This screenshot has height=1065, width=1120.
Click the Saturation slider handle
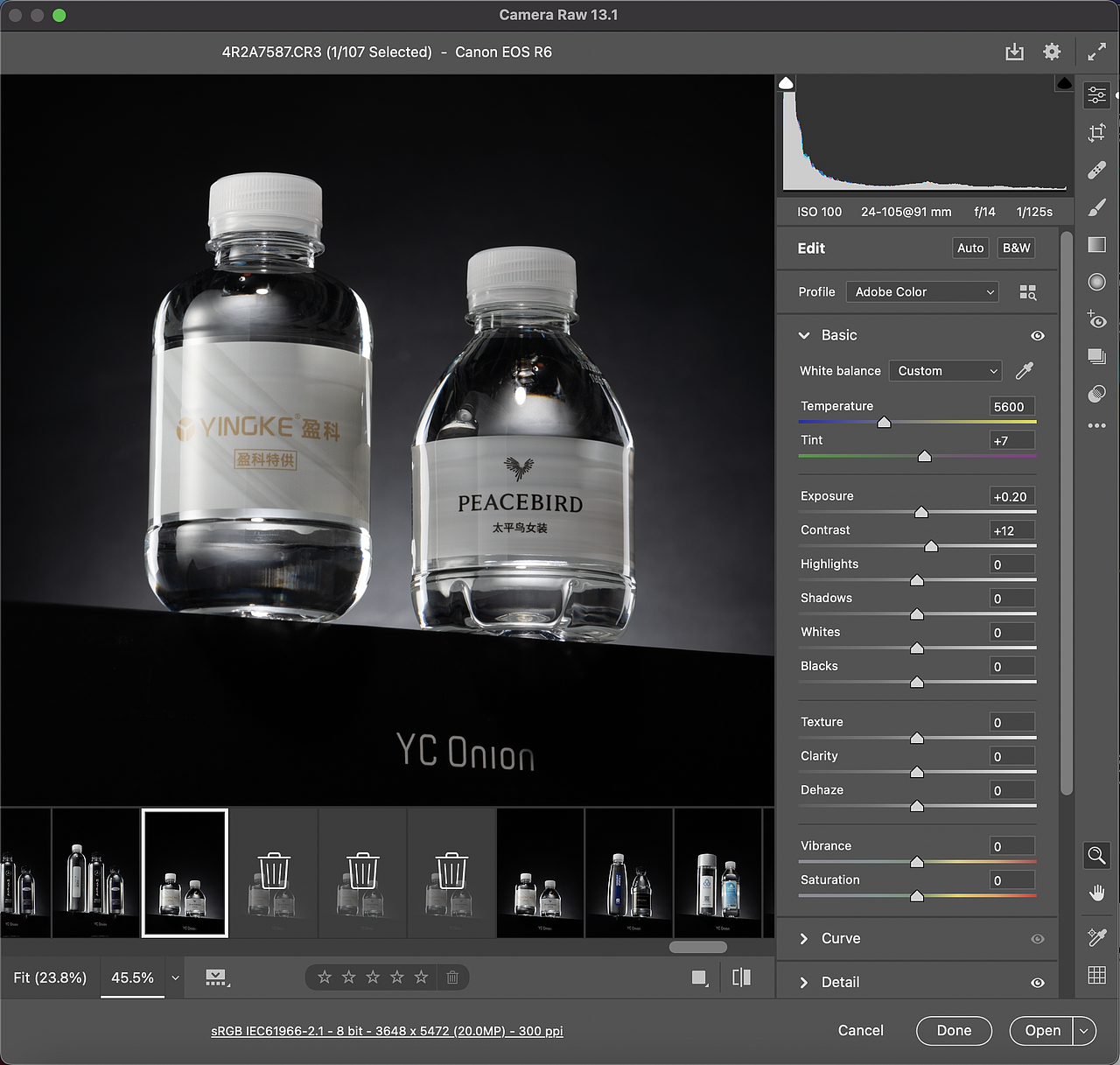click(x=917, y=897)
